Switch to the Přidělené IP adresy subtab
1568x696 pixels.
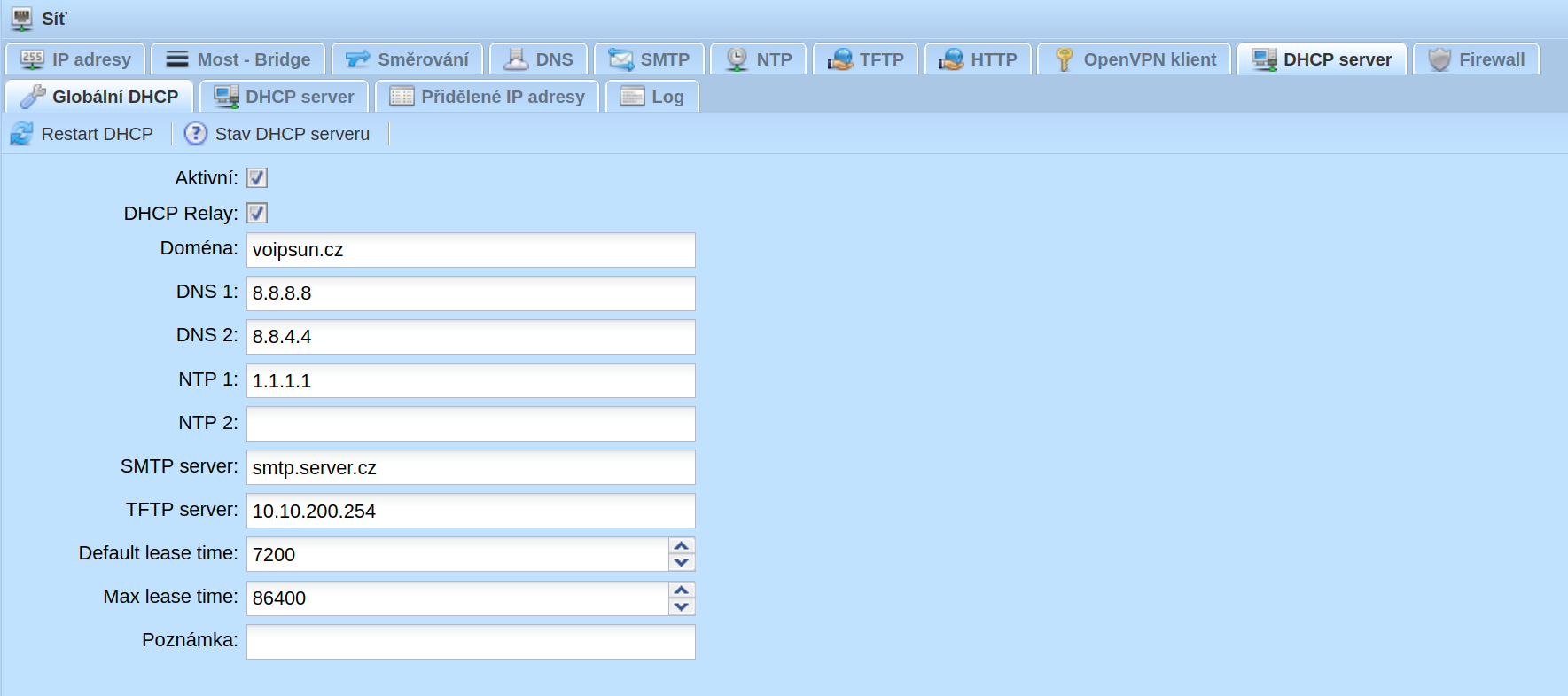coord(488,97)
